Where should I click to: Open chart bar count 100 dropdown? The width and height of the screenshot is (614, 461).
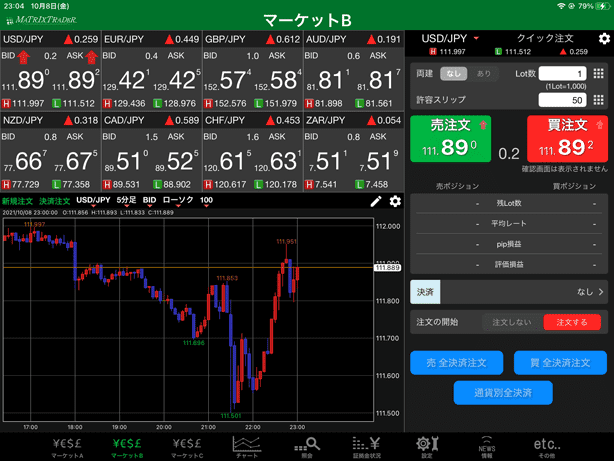206,201
